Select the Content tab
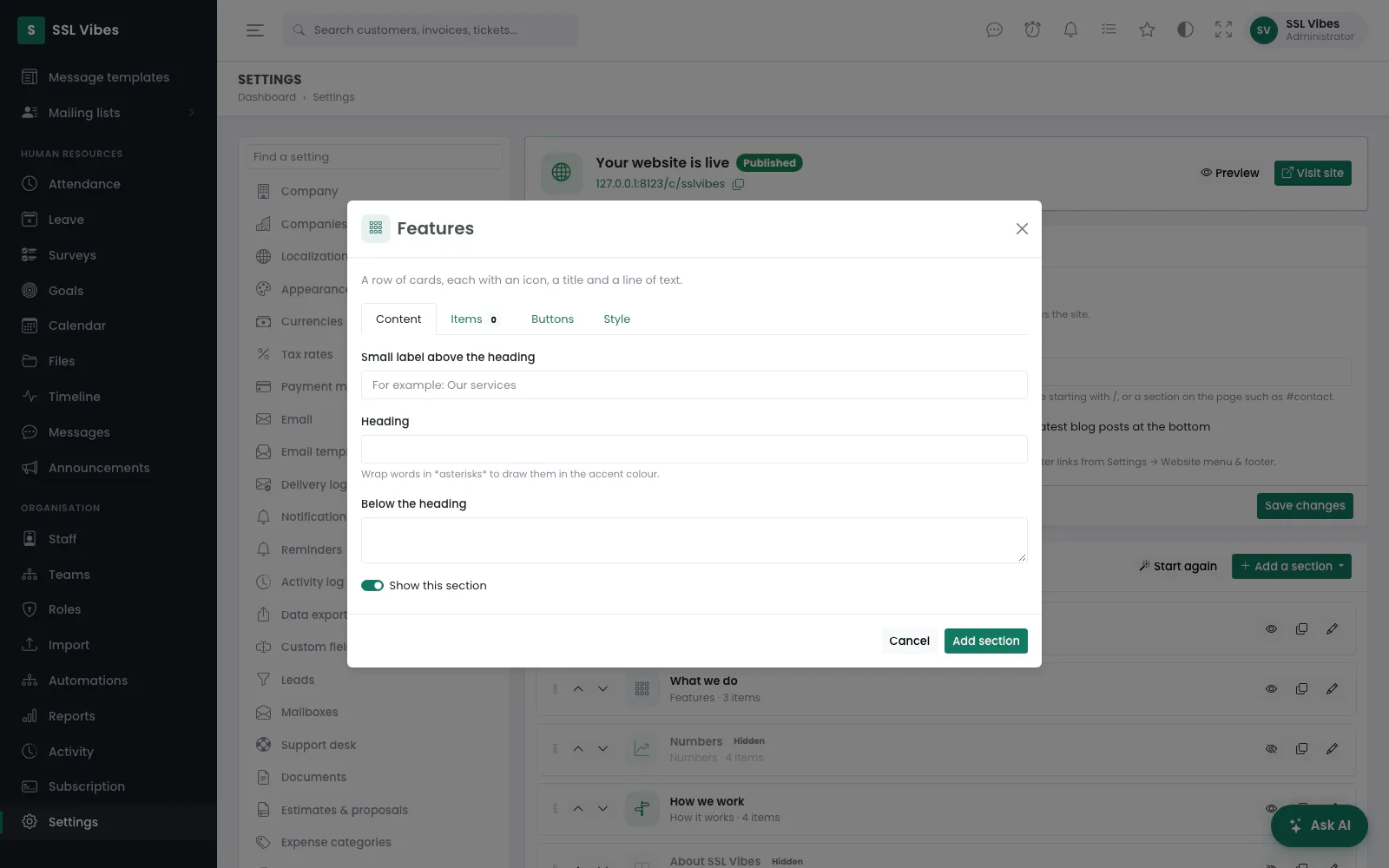 pos(398,319)
